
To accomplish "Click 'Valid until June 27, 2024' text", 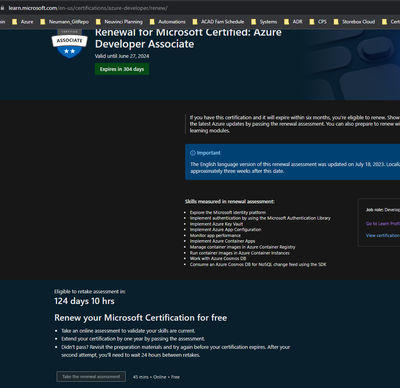I will point(122,56).
